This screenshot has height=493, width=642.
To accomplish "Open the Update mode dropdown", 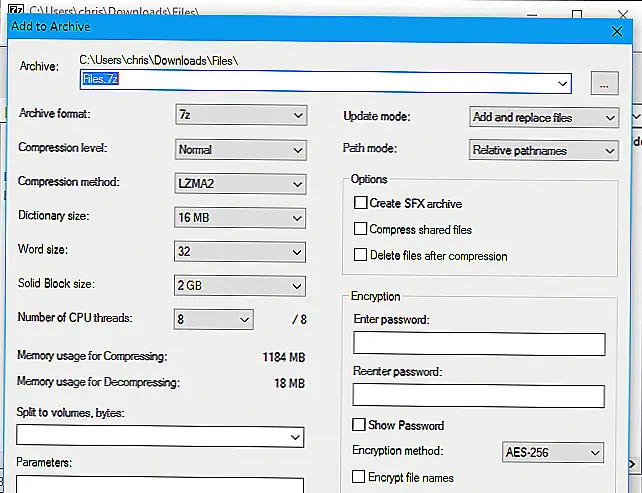I will point(544,117).
